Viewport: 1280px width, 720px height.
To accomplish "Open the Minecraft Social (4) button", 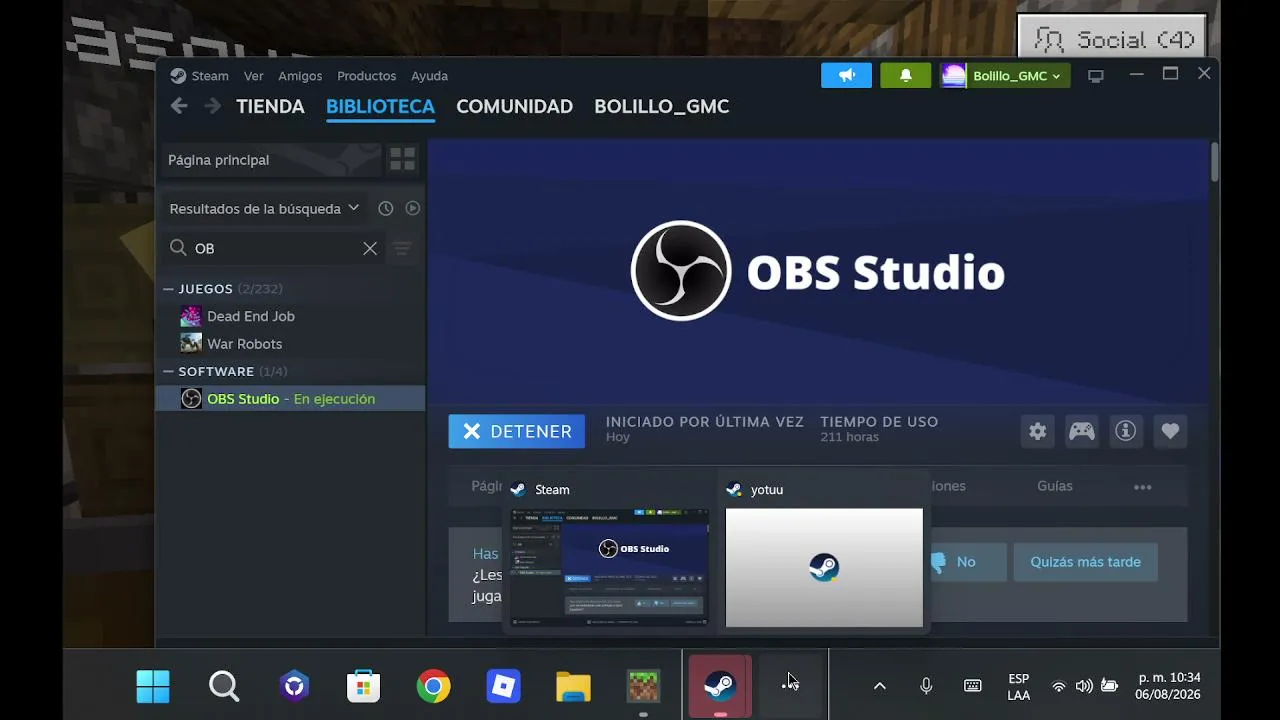I will 1112,40.
